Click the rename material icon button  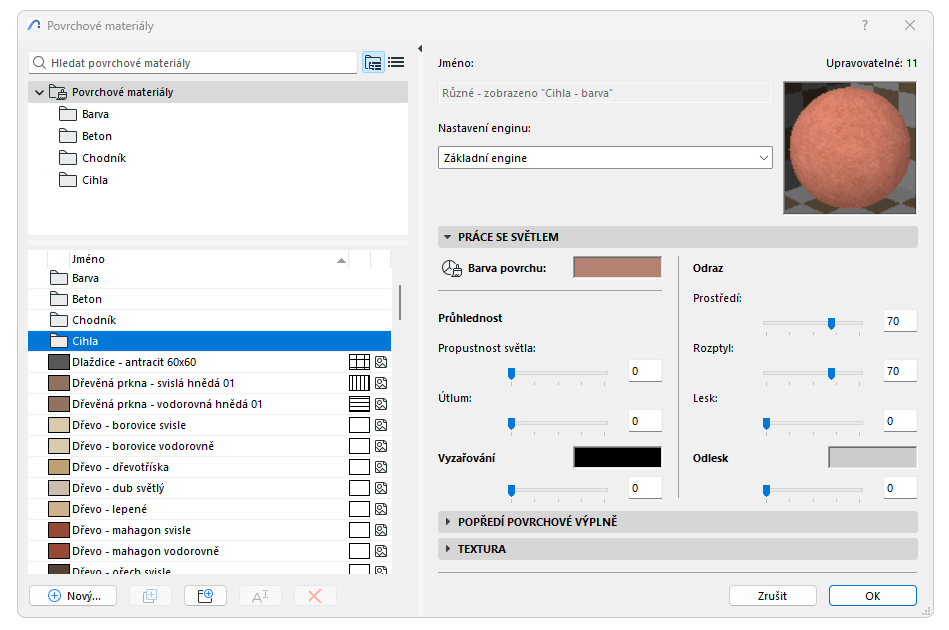[260, 596]
